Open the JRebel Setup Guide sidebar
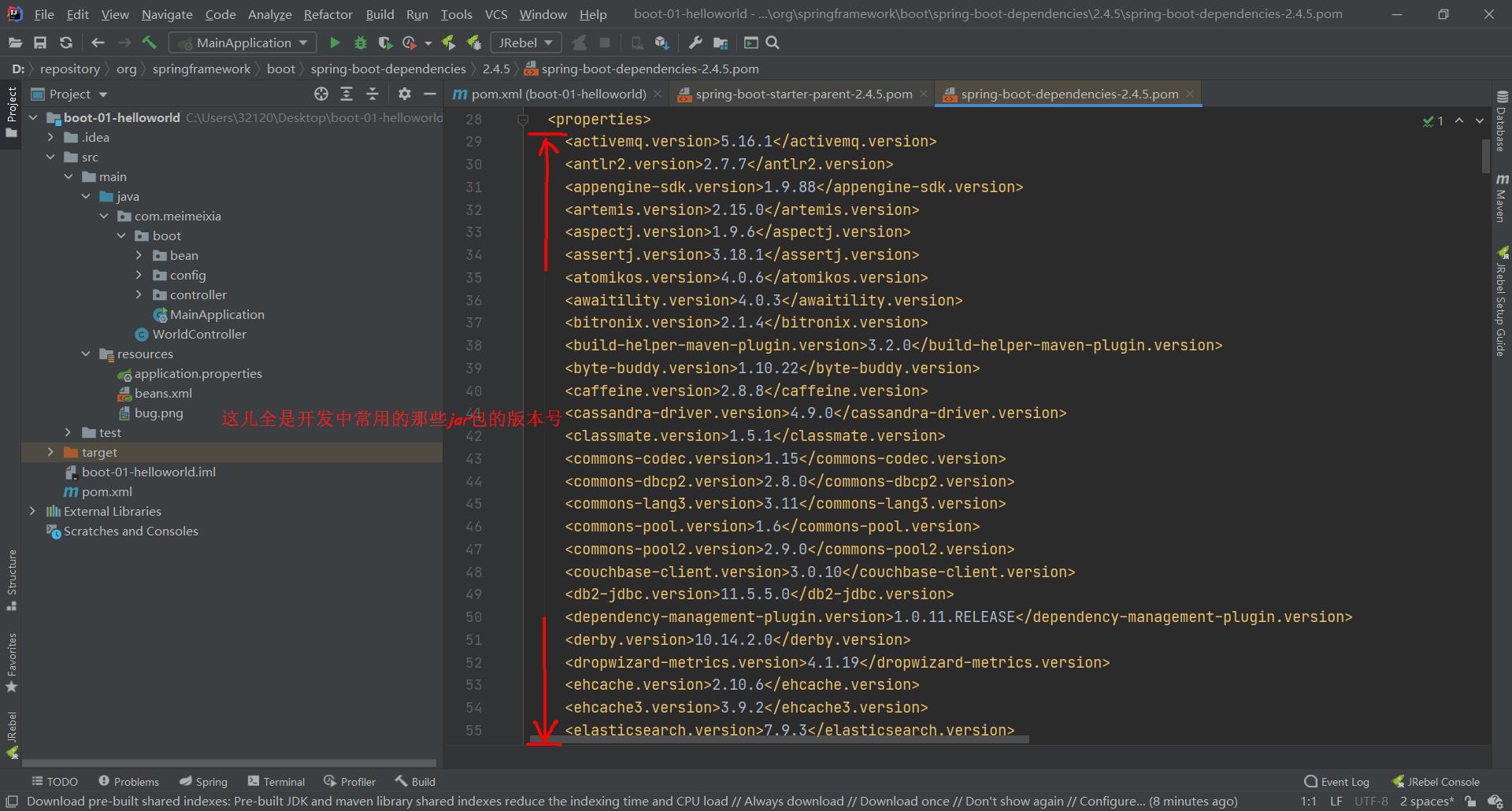Screen dimensions: 1512x811 tap(1502, 301)
